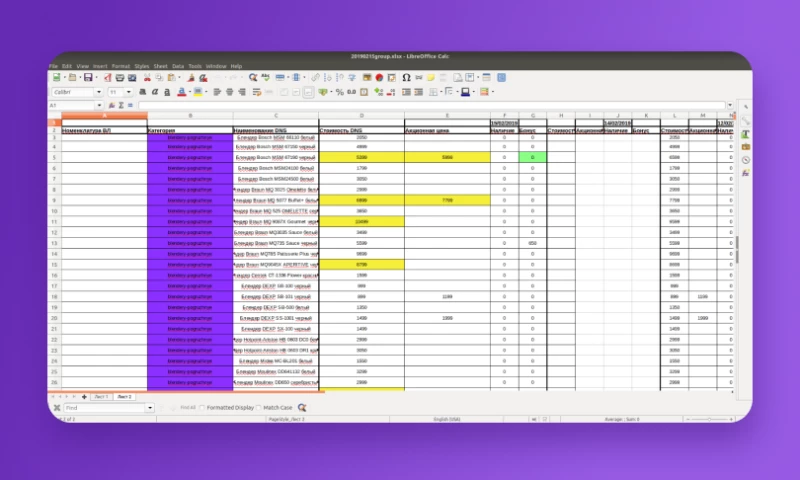Screen dimensions: 800x480
Task: Toggle Print Preview icon
Action: (132, 78)
